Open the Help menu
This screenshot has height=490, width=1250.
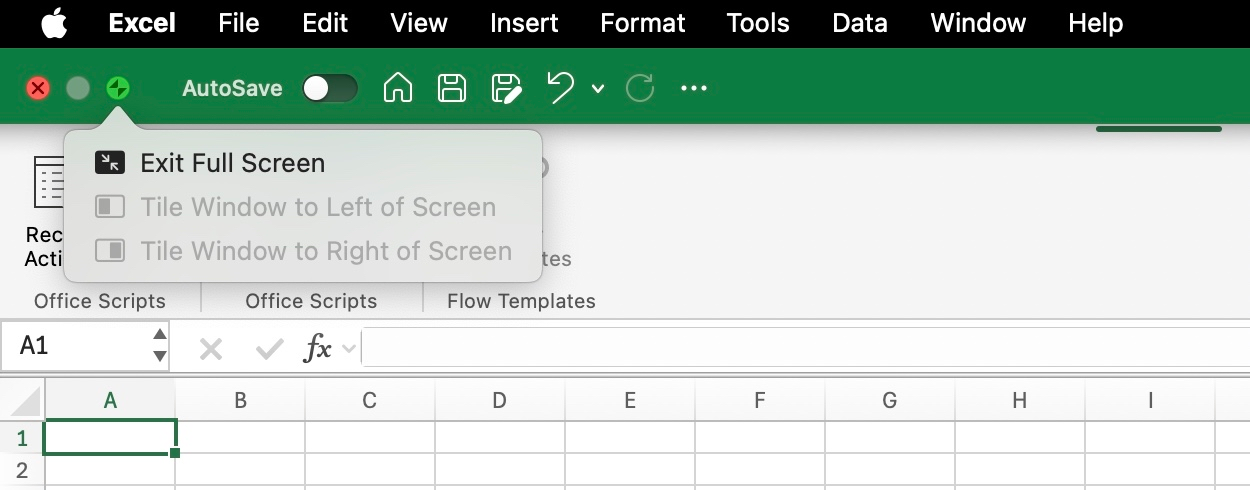(x=1096, y=23)
